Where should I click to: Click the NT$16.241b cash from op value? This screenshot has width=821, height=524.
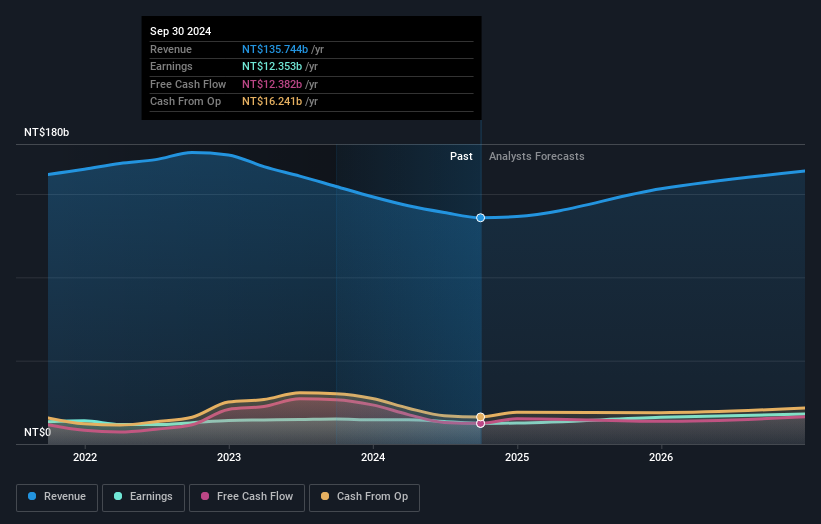click(272, 102)
